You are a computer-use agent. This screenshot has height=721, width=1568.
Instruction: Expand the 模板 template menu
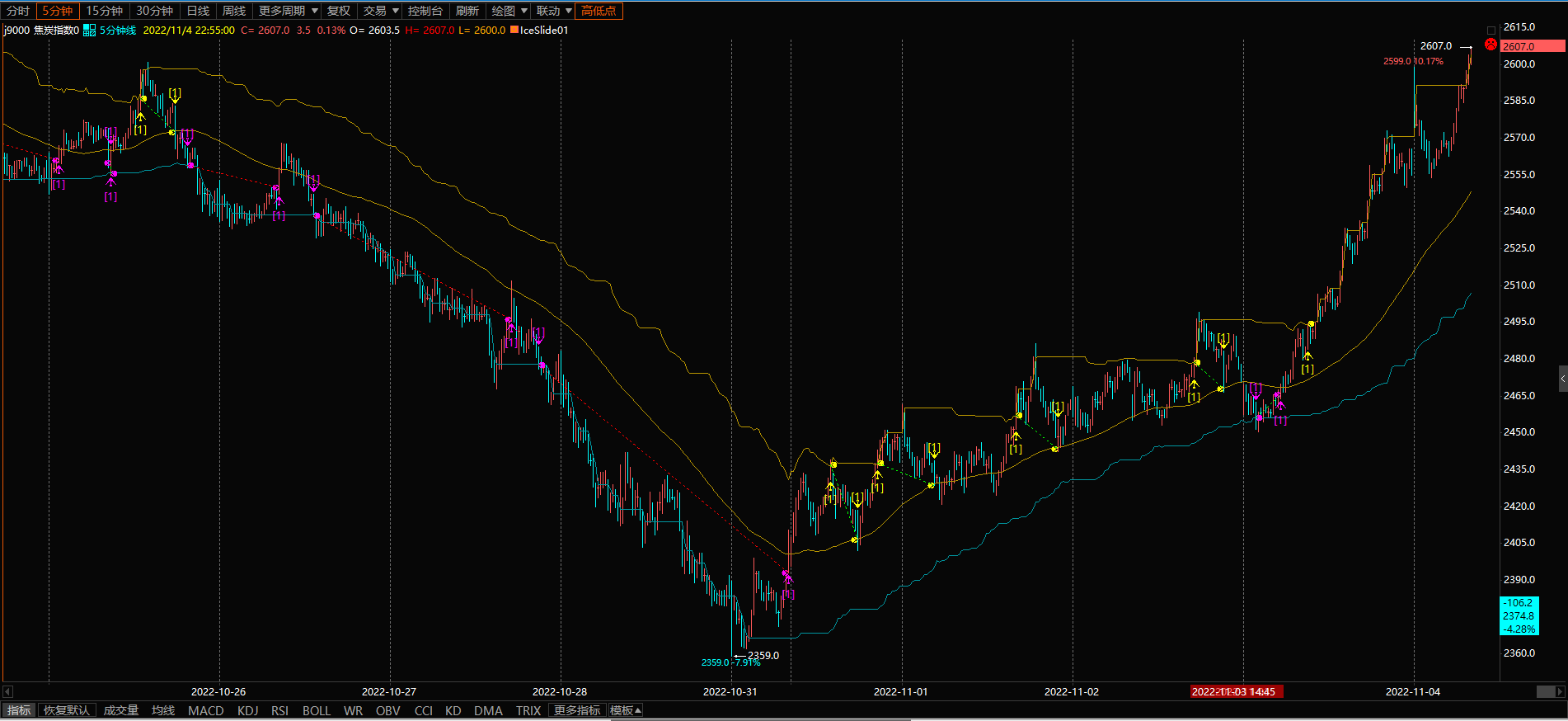[625, 710]
